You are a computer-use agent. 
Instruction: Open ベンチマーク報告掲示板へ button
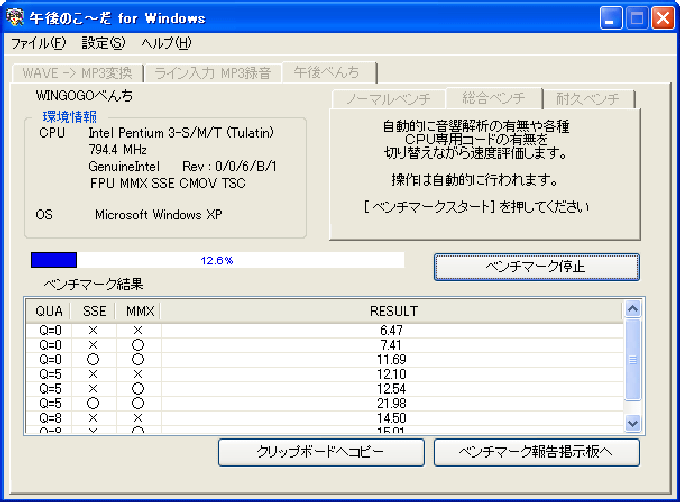(536, 453)
